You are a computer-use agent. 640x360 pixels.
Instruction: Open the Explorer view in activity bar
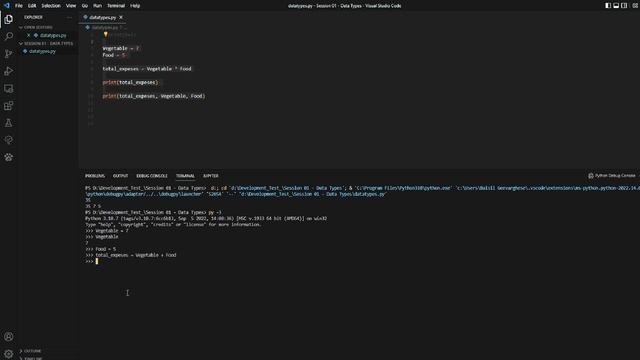point(9,19)
